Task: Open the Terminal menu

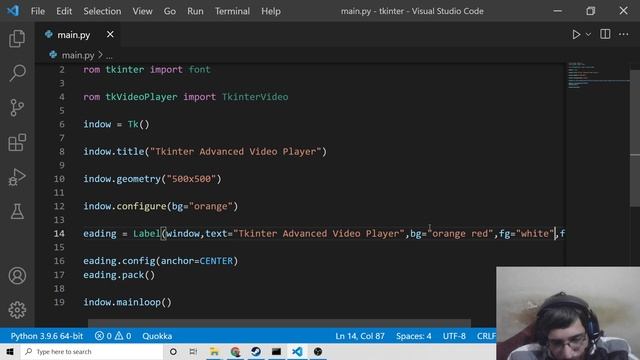Action: coord(232,11)
